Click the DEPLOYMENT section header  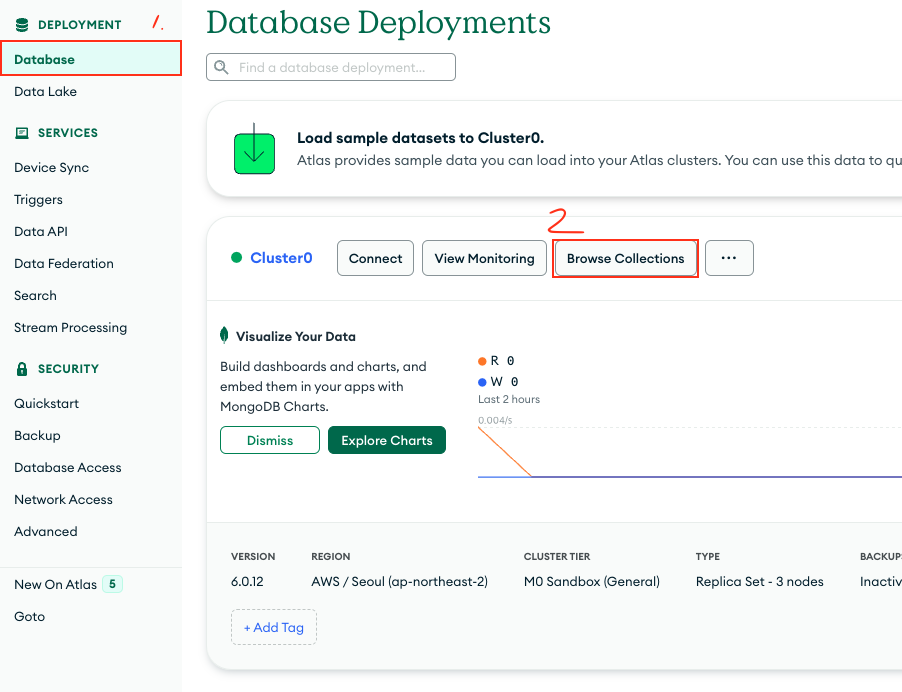pyautogui.click(x=79, y=25)
